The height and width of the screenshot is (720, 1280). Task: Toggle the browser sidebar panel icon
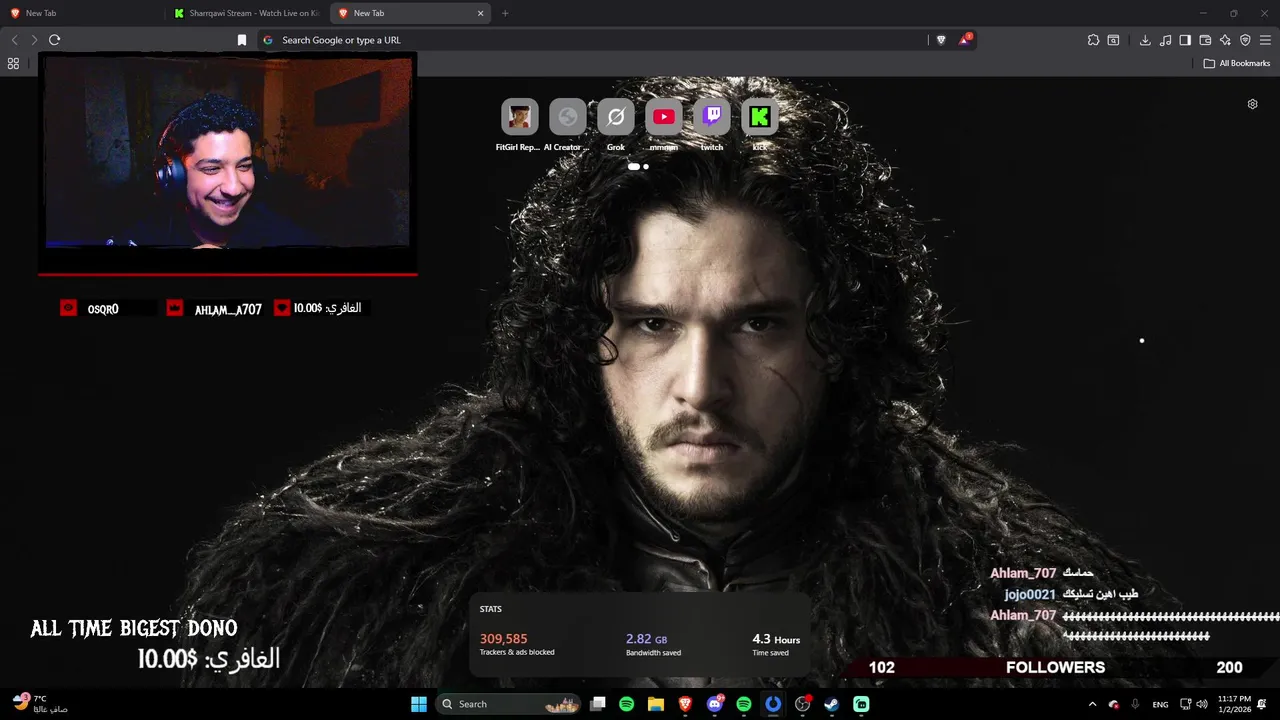[x=1185, y=40]
